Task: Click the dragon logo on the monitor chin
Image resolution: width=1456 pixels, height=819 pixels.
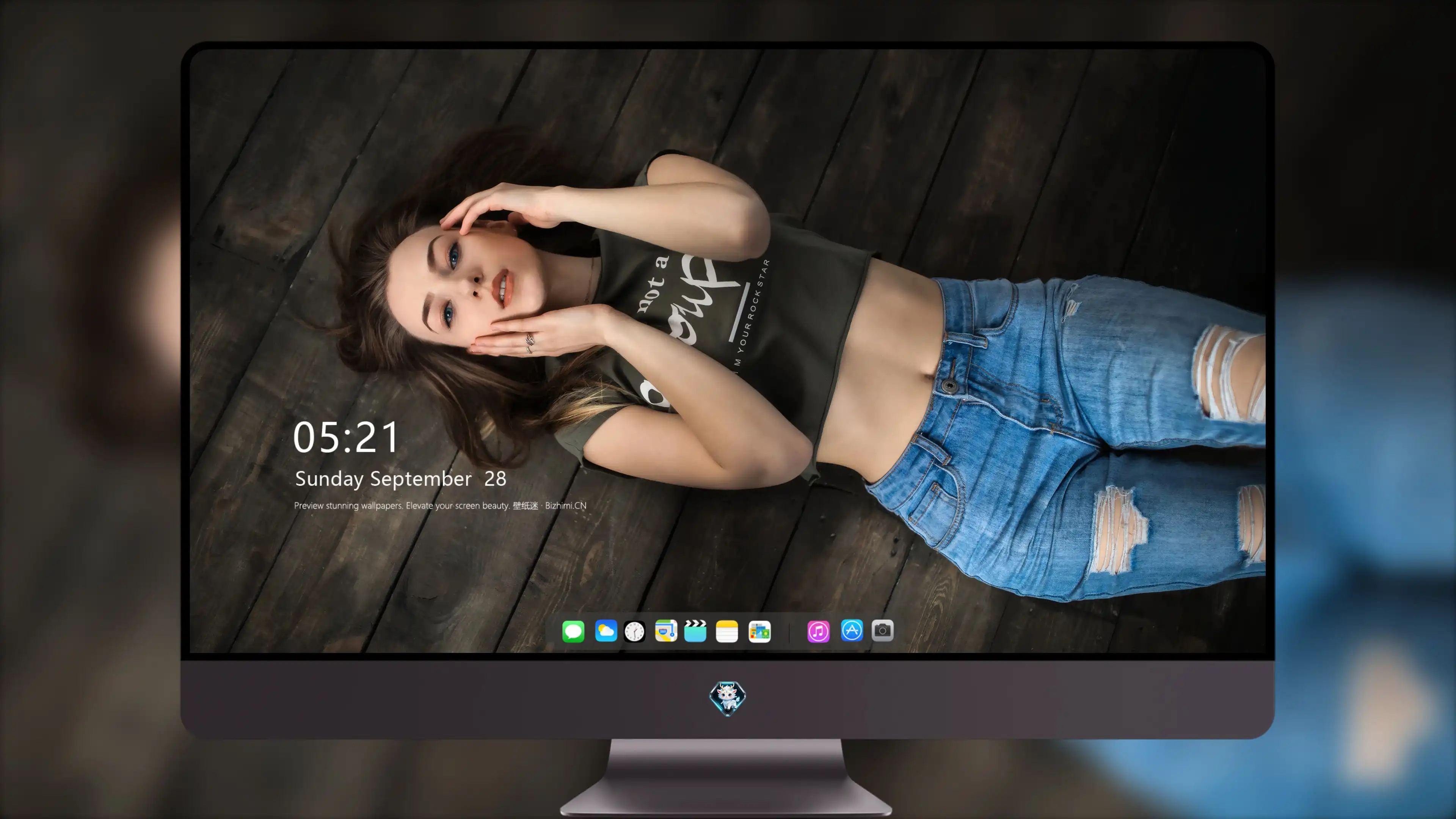Action: coord(728,698)
